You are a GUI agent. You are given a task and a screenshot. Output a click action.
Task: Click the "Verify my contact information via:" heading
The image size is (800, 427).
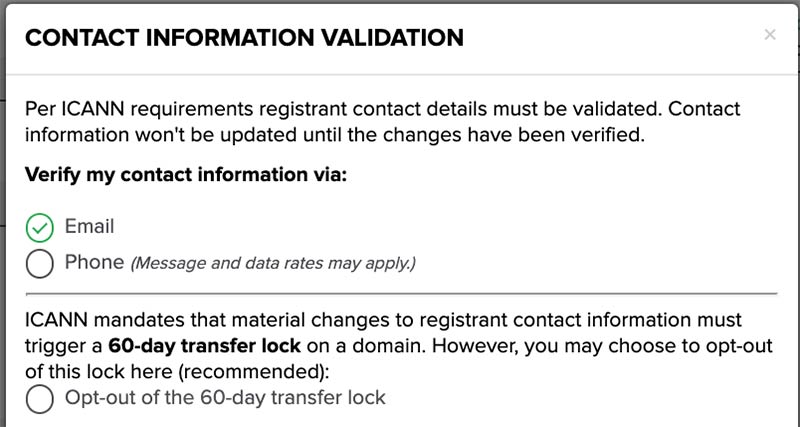186,174
